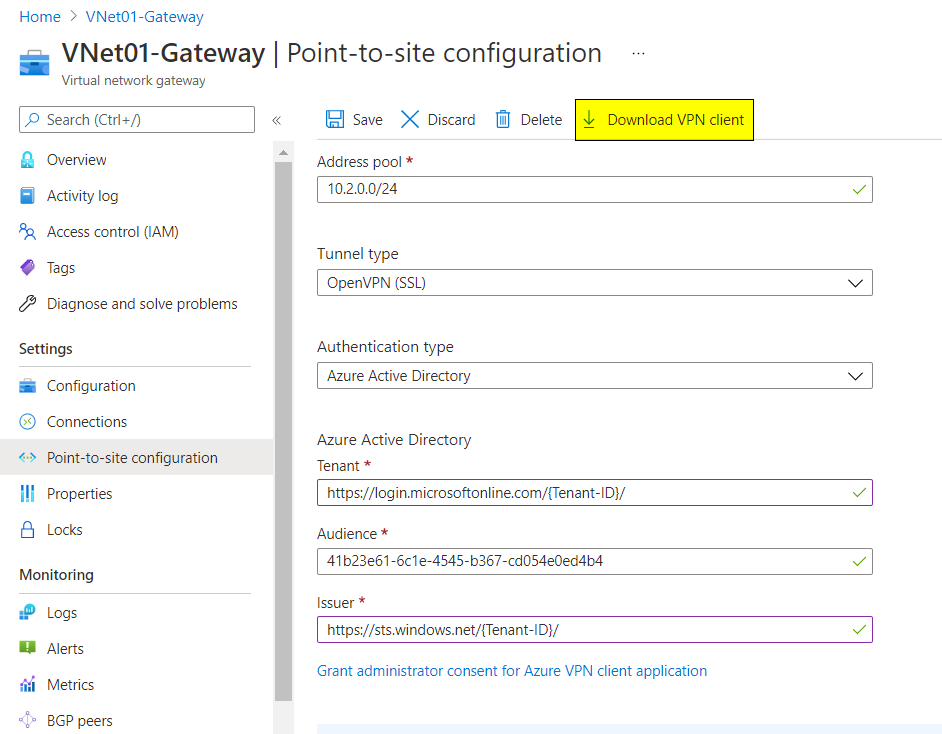This screenshot has height=734, width=942.
Task: Click the virtual network gateway header icon
Action: tap(34, 63)
